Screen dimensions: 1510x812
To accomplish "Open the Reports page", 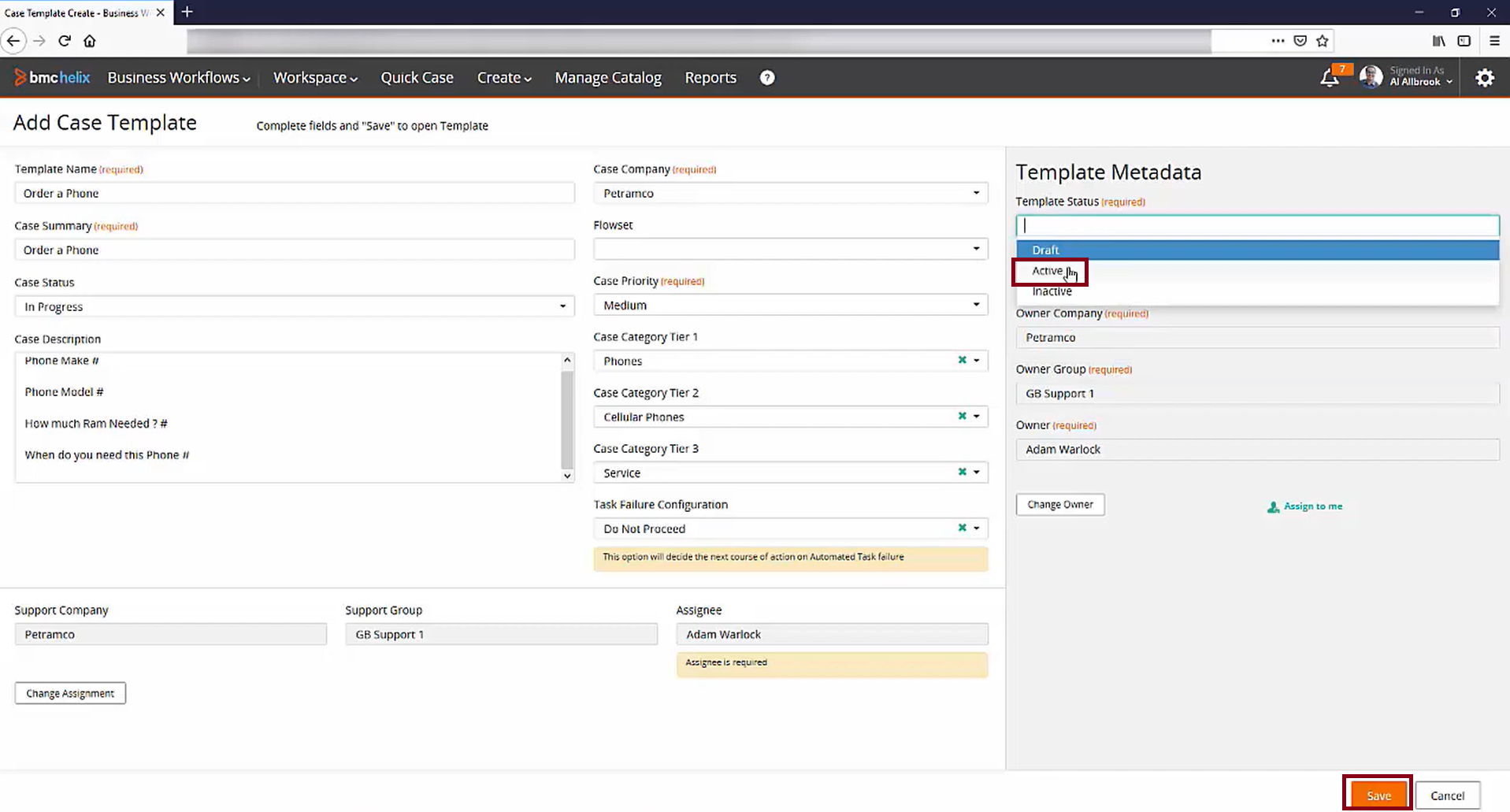I will 710,77.
